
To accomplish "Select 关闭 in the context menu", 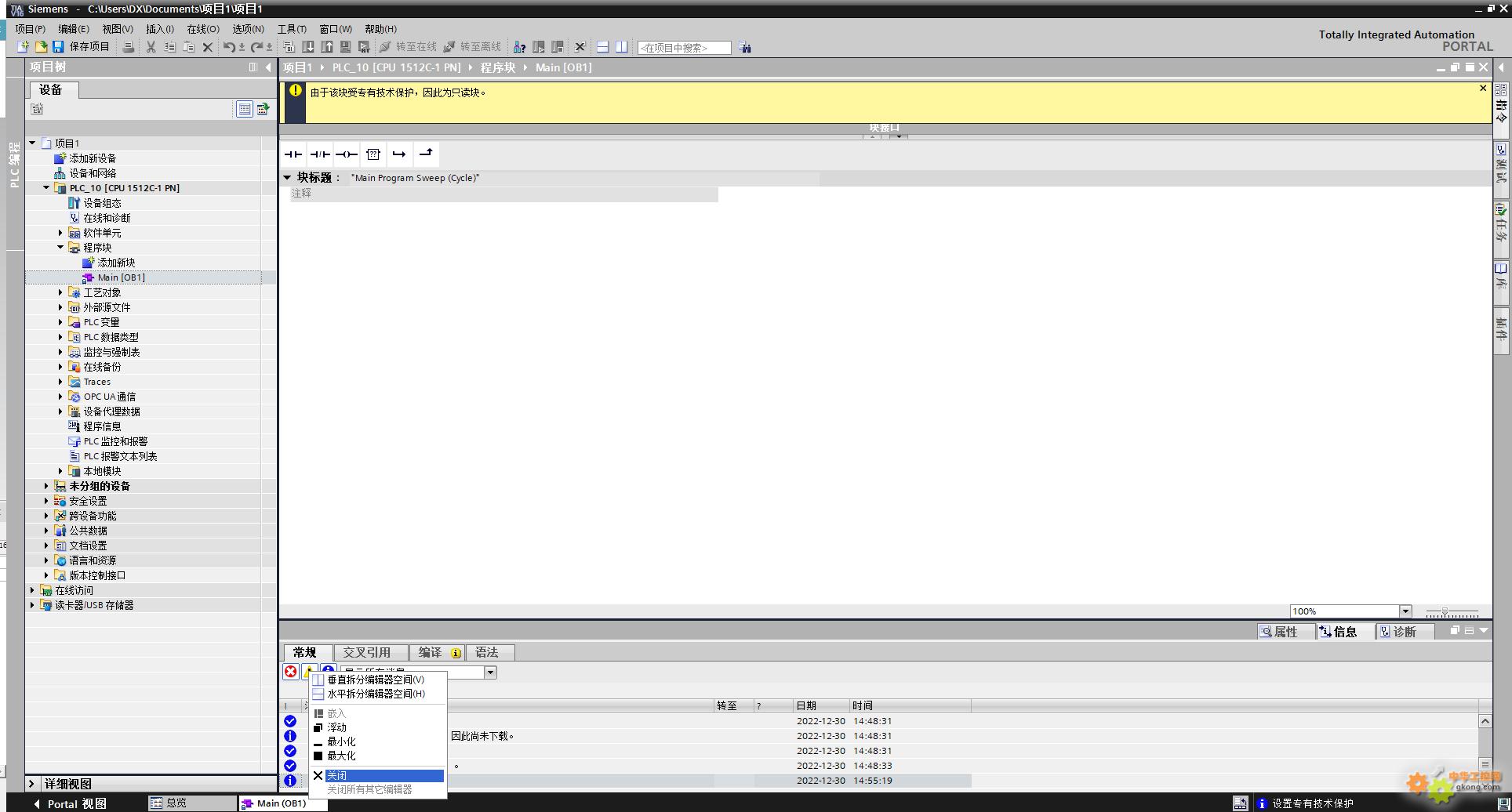I will coord(378,775).
